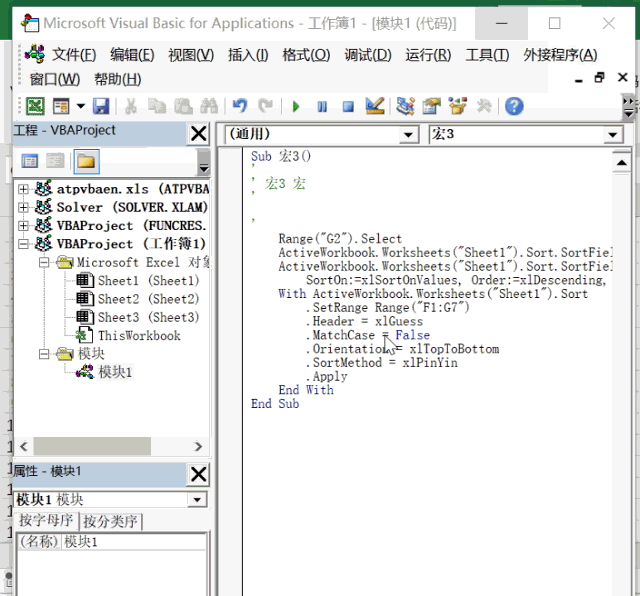
Task: Collapse the VBAProject (工作簿1) node
Action: pos(23,244)
